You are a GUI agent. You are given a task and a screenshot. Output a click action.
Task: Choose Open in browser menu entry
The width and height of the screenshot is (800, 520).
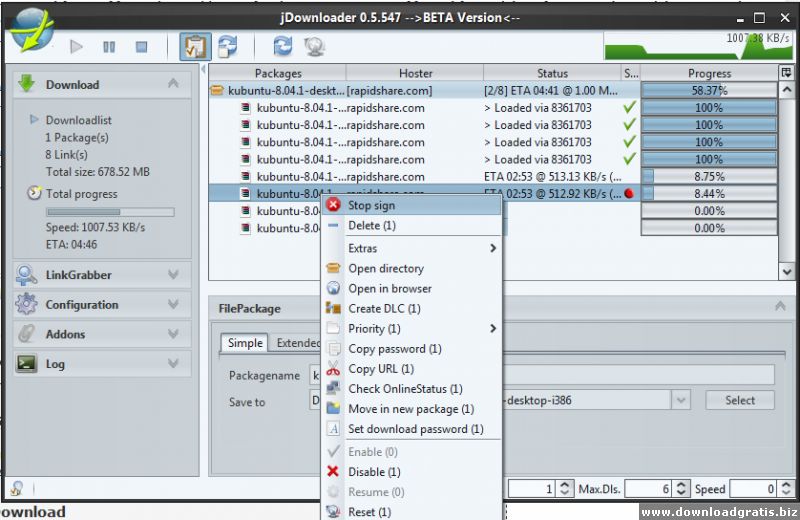pyautogui.click(x=411, y=288)
